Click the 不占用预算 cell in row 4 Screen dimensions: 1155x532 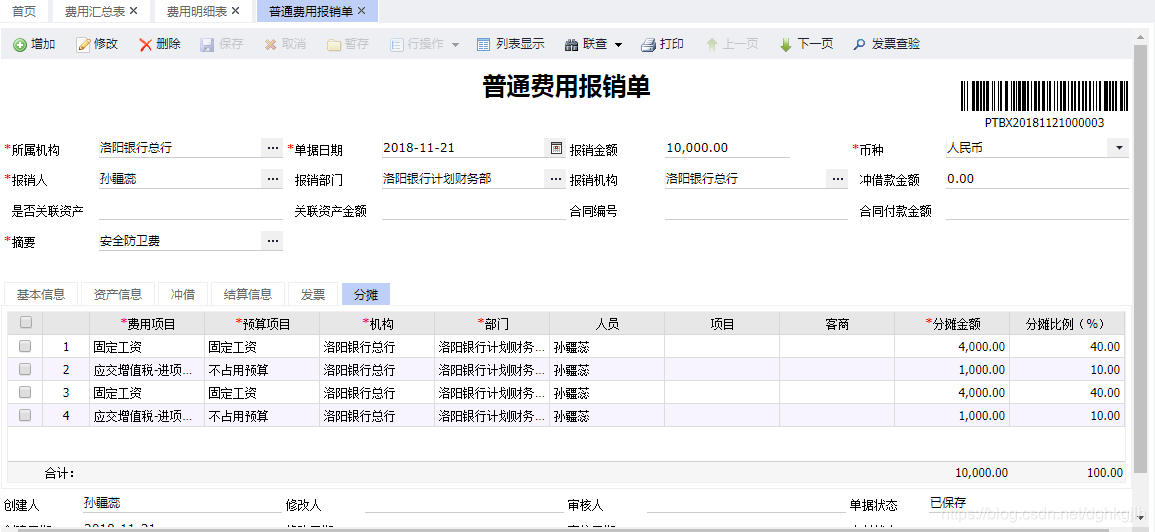[x=262, y=416]
